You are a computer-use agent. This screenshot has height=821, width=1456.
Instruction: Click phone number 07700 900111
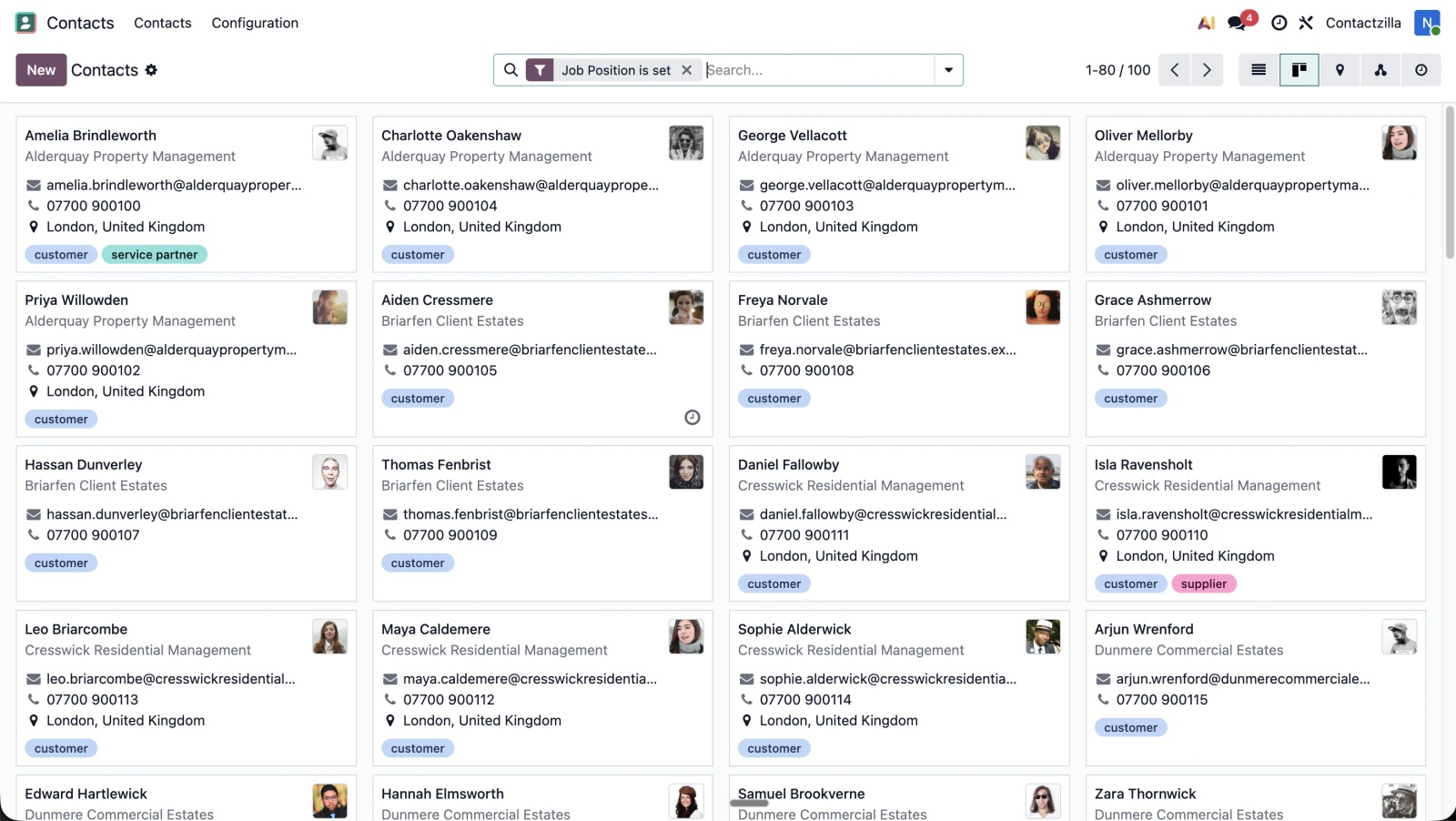804,535
